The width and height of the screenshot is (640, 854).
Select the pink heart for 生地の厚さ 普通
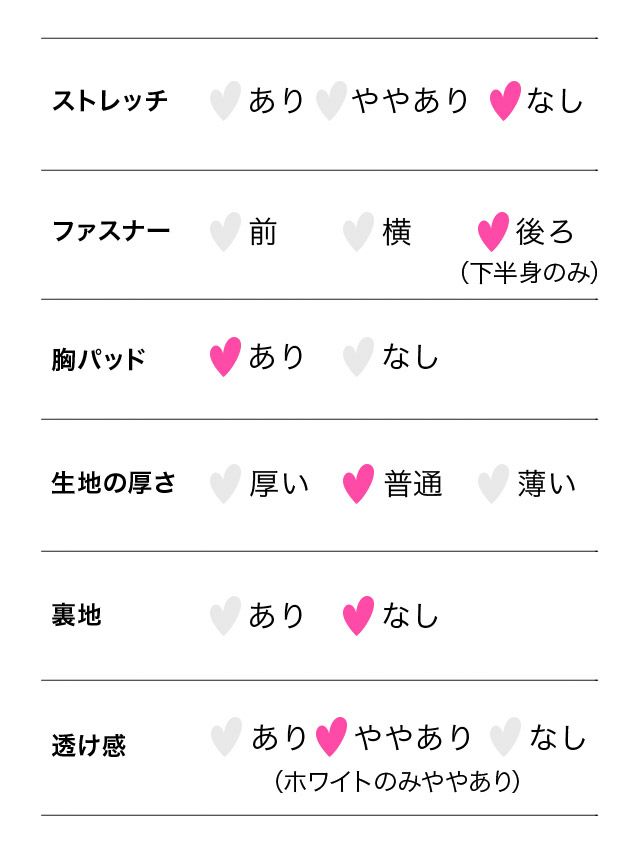point(358,484)
